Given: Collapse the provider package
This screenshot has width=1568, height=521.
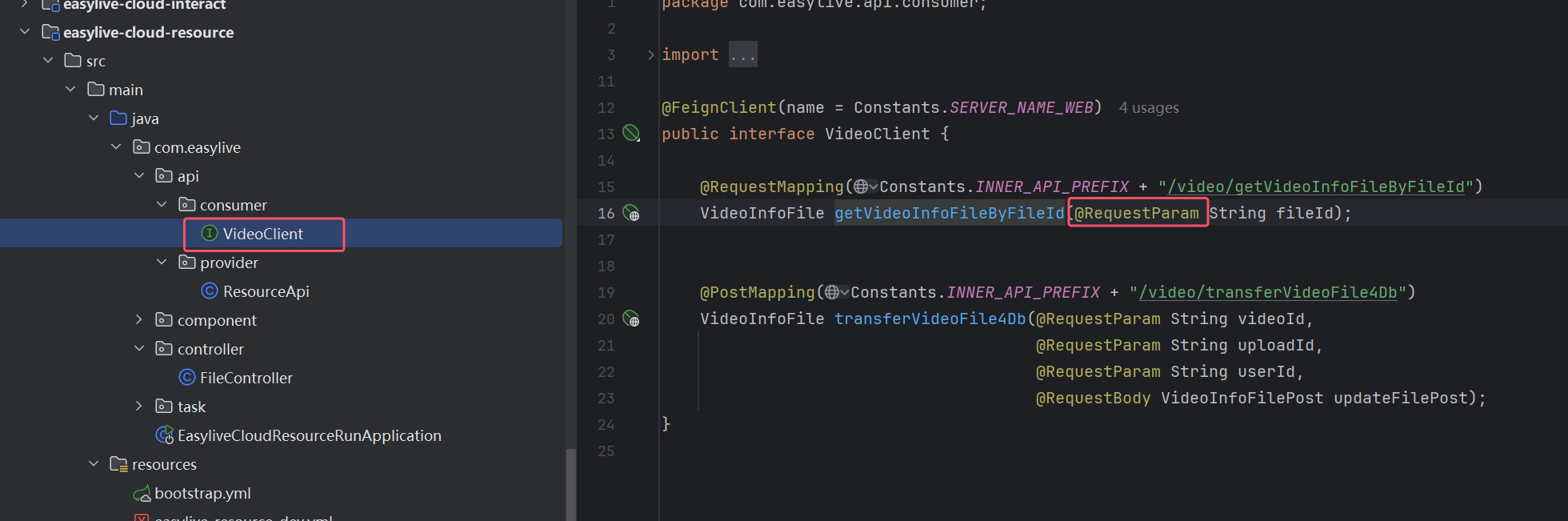Looking at the screenshot, I should 162,263.
